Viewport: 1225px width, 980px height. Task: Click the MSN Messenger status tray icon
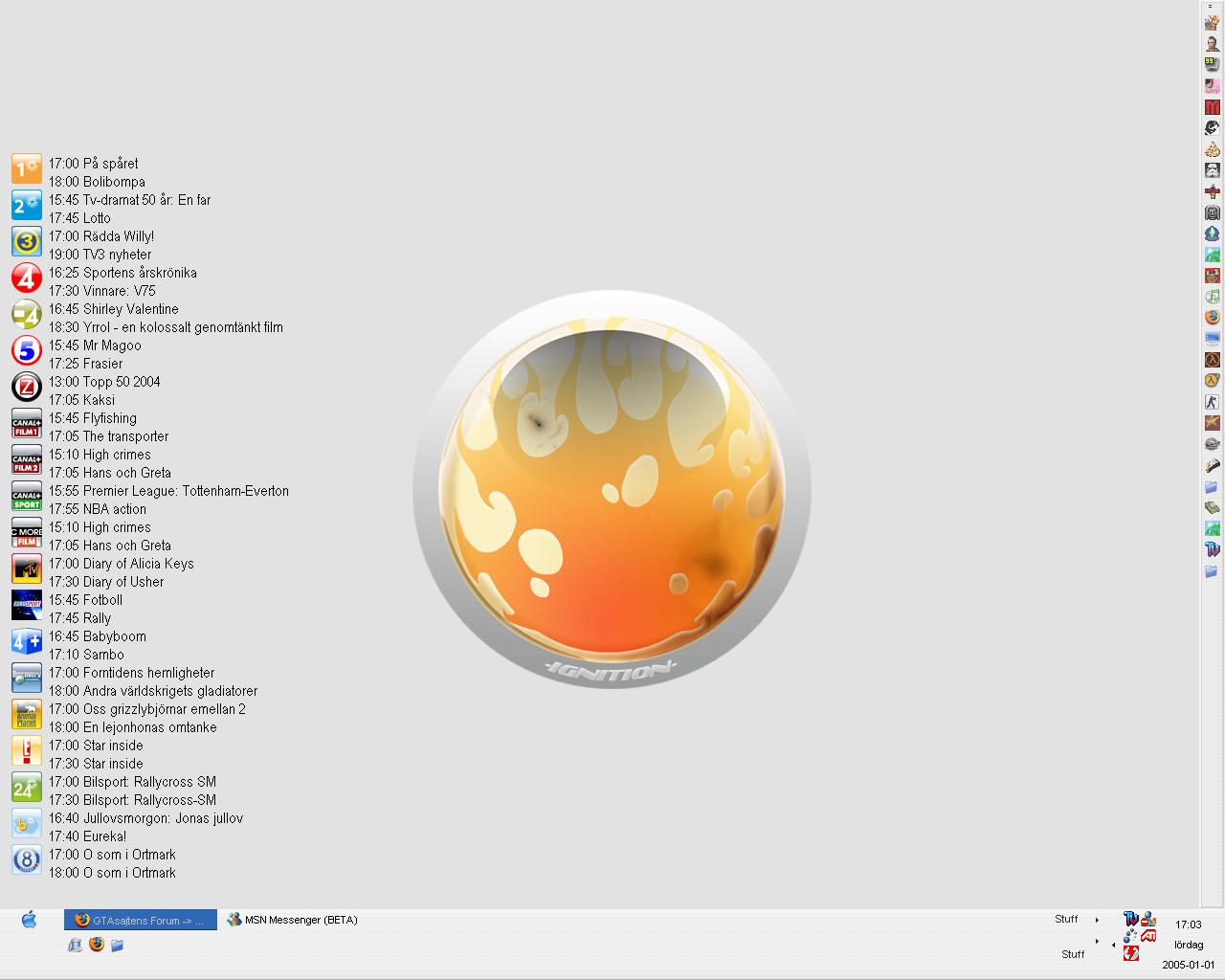(x=1148, y=919)
